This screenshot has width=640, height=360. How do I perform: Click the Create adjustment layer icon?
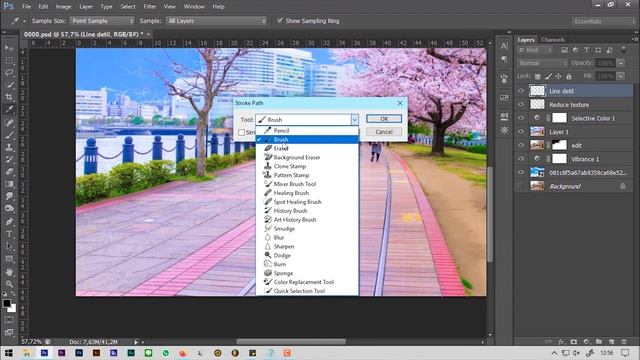click(587, 341)
